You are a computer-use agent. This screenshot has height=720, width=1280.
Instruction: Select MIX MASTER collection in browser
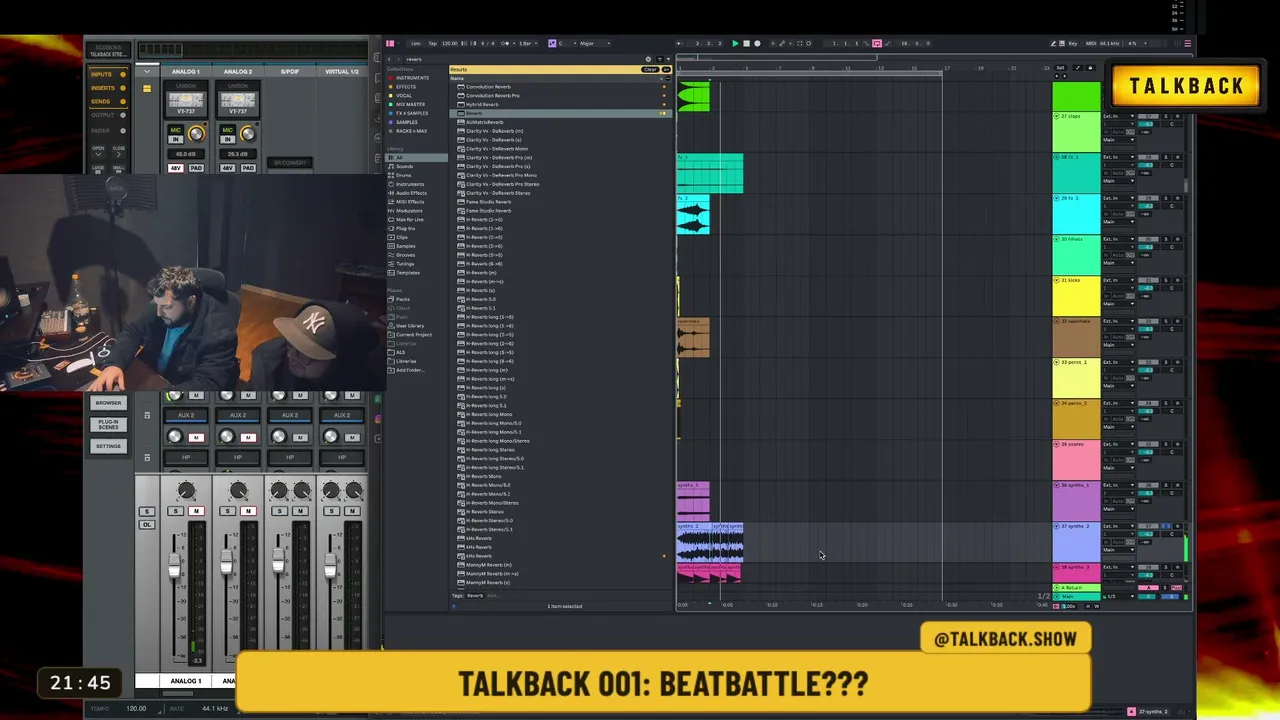coord(410,104)
